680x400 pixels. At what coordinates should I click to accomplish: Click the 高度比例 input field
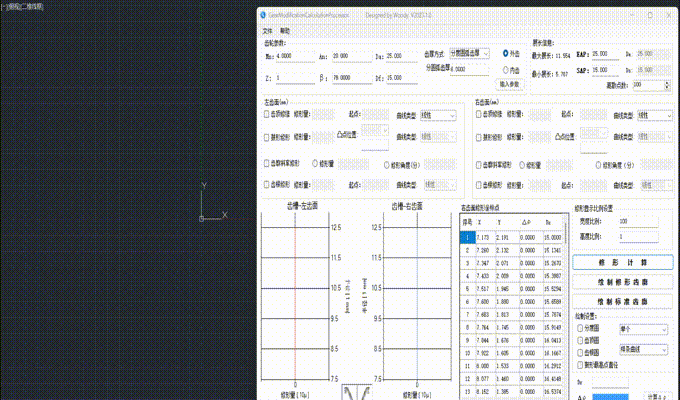tap(638, 237)
